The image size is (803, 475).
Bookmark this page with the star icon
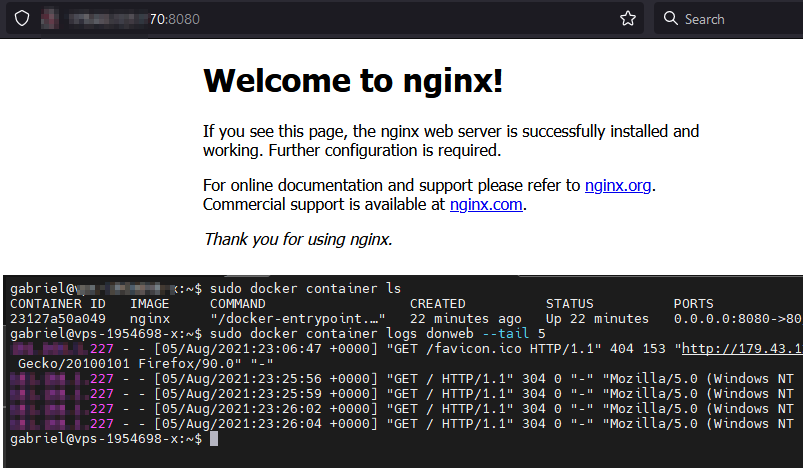[x=627, y=18]
